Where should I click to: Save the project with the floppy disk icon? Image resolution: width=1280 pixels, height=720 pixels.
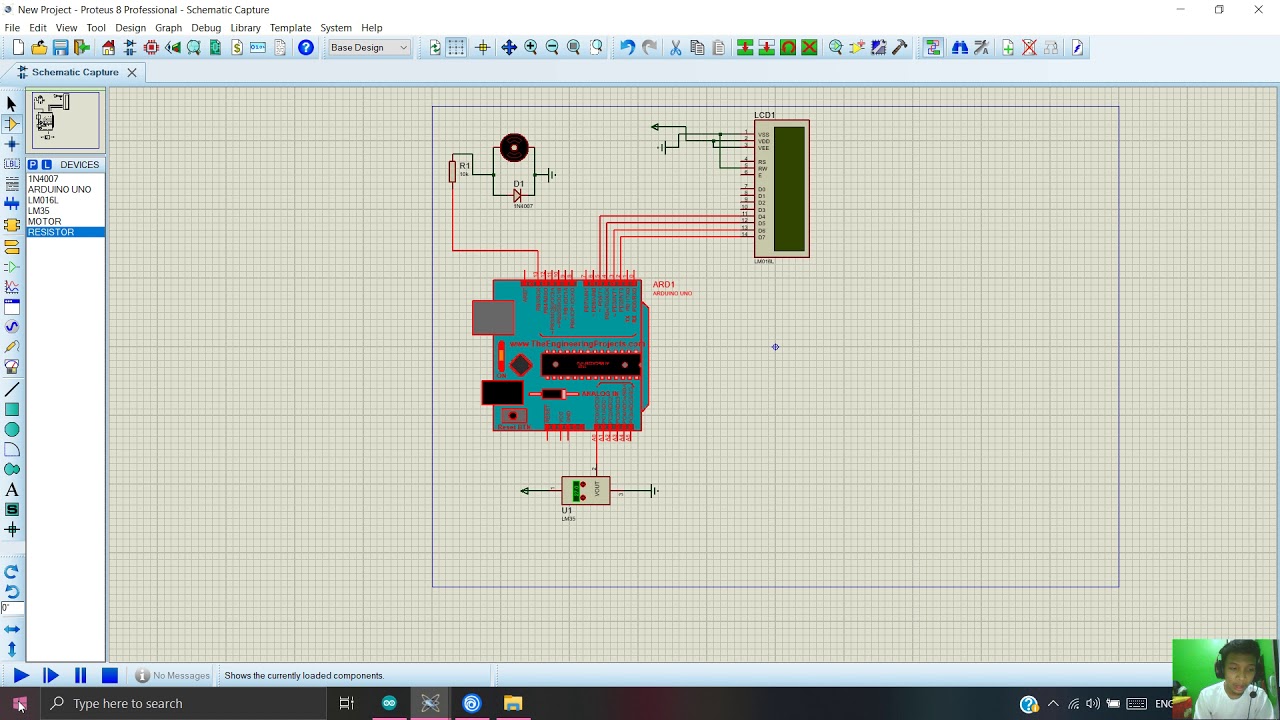60,48
